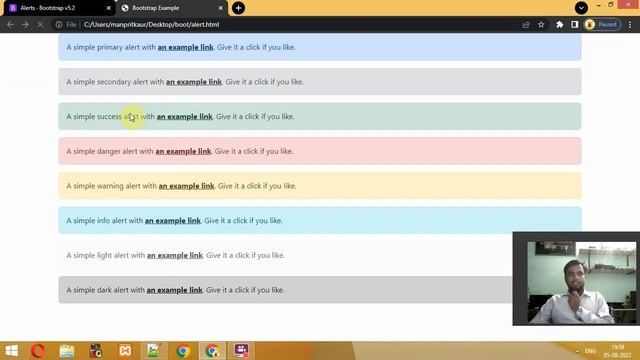Follow example link in dark alert
This screenshot has width=640, height=360.
(x=174, y=290)
